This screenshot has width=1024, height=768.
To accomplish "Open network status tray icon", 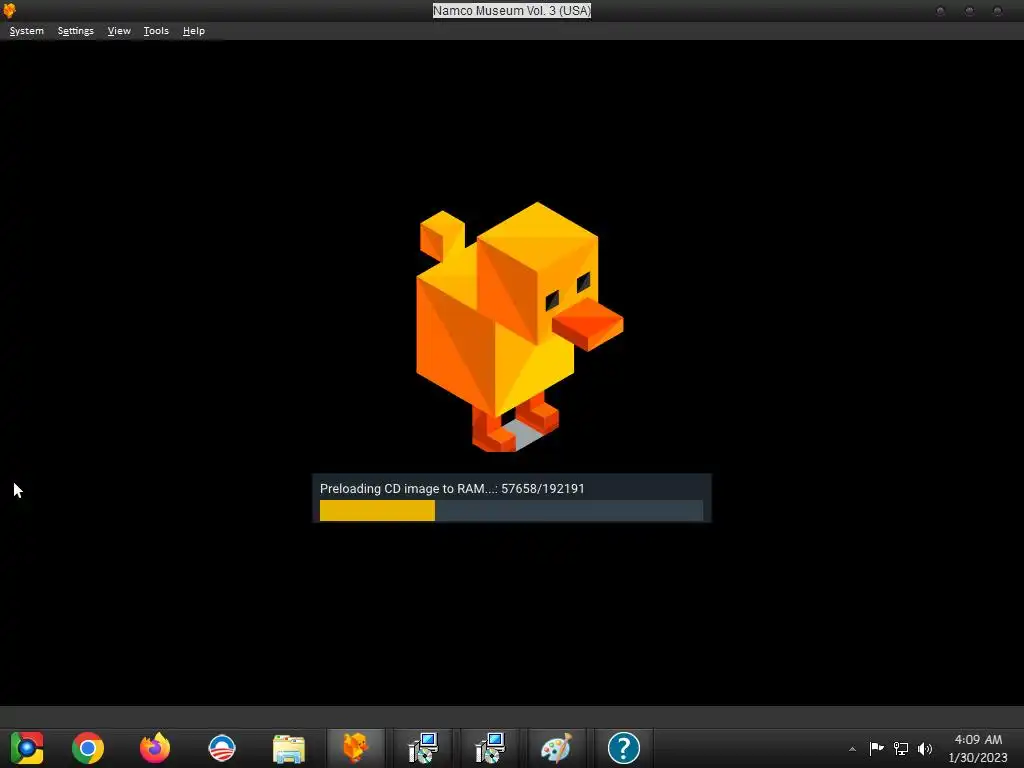I will tap(901, 748).
